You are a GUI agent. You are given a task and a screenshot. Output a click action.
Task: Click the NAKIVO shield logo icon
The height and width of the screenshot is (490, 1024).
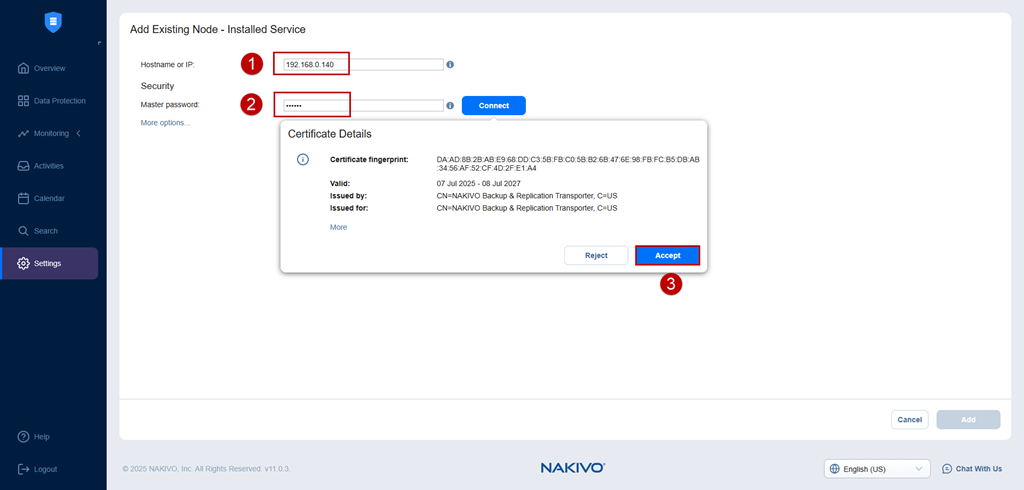coord(53,22)
